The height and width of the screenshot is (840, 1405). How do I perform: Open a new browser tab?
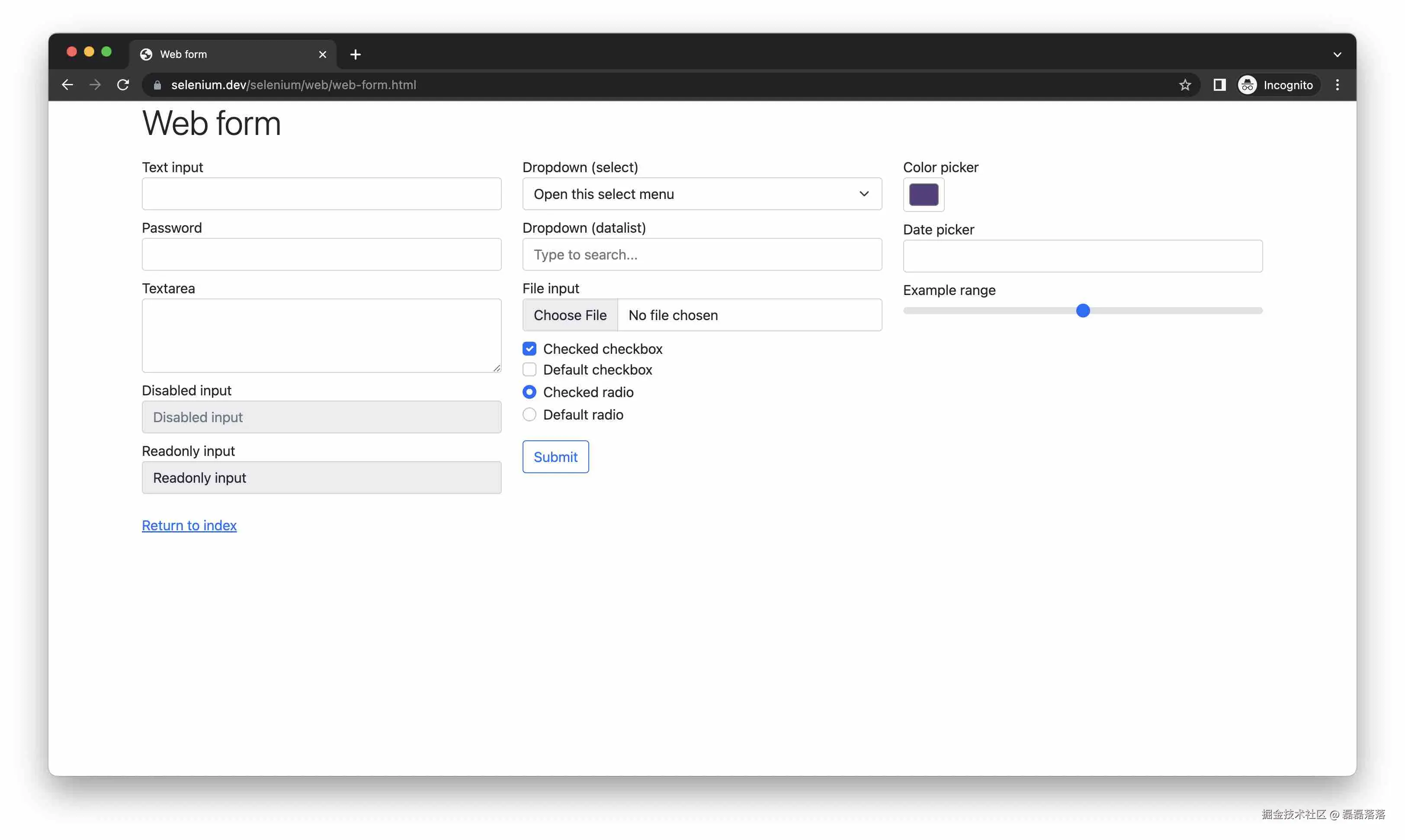coord(355,54)
